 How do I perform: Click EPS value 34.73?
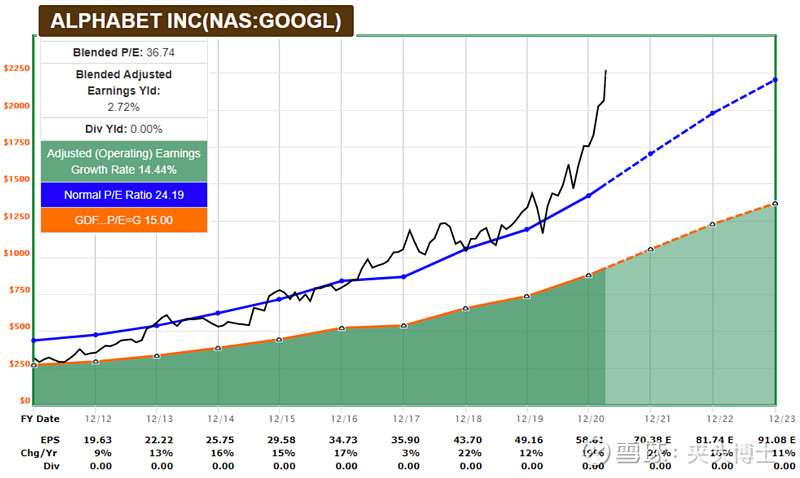click(x=344, y=440)
